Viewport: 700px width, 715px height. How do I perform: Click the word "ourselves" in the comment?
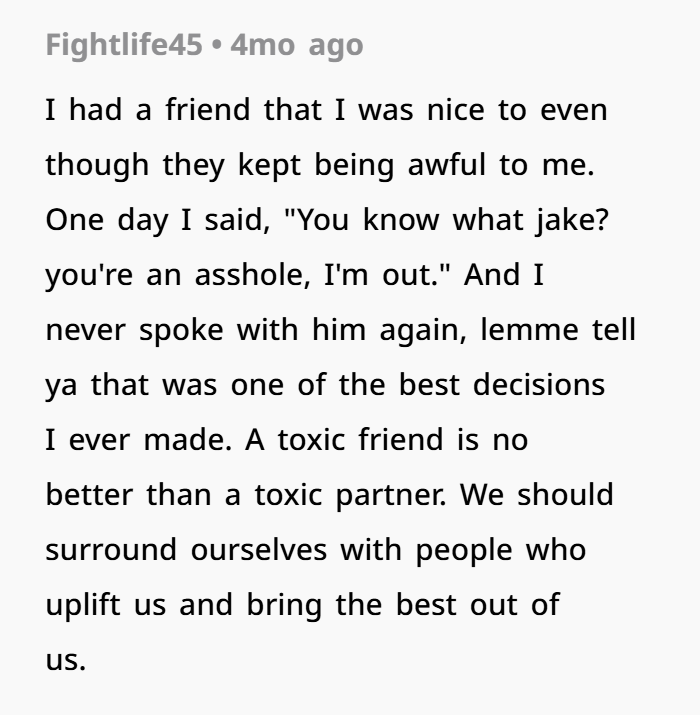click(x=259, y=549)
